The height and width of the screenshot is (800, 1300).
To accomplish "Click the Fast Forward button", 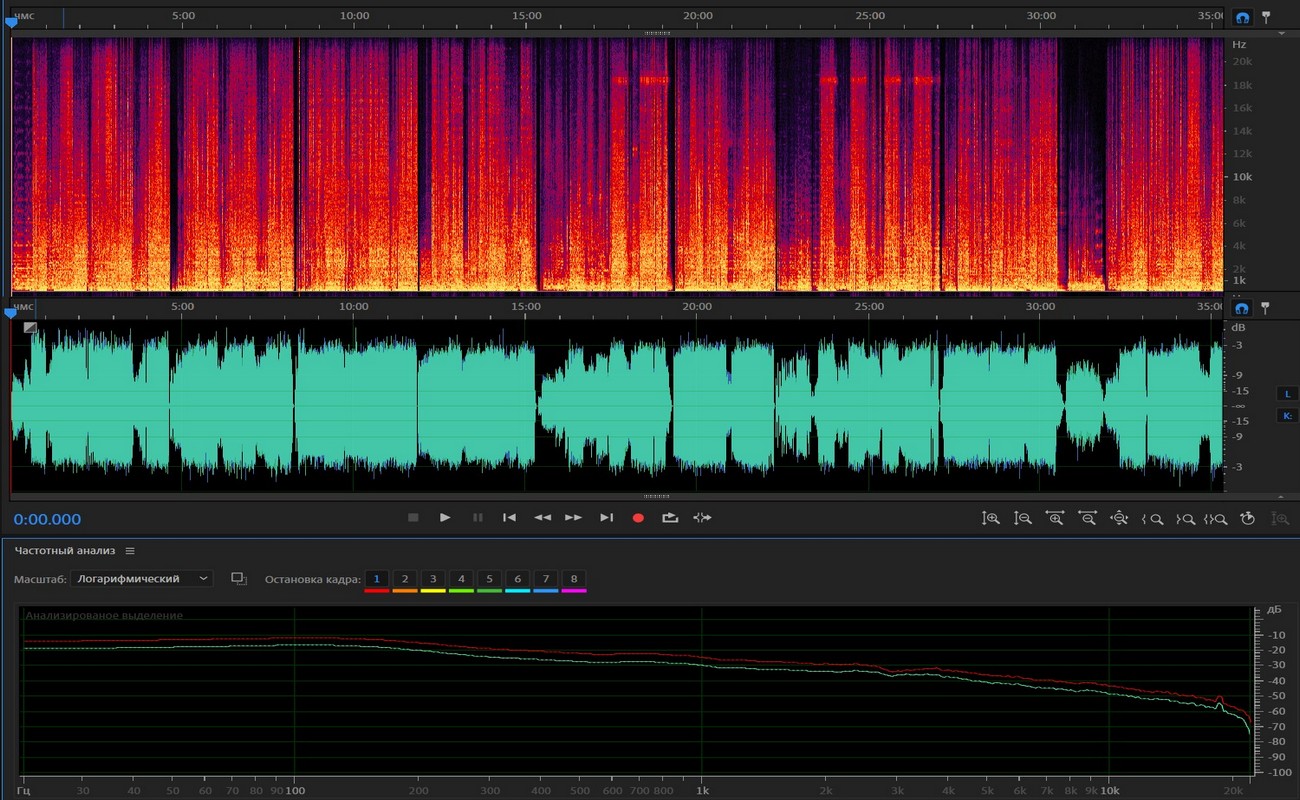I will [573, 518].
